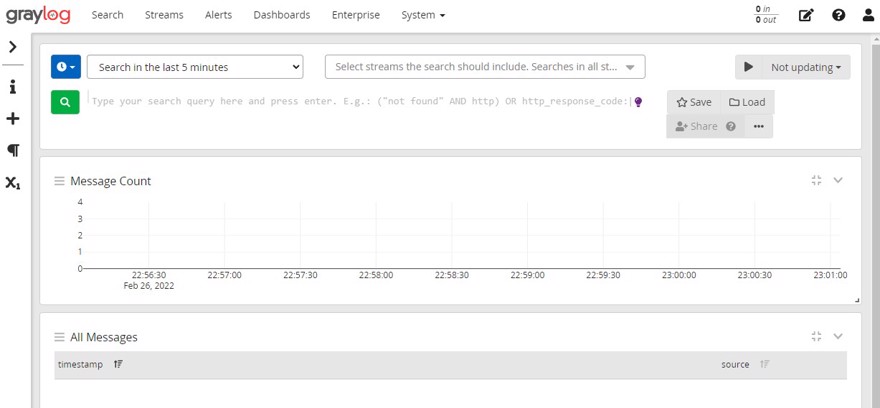
Task: Click the 23:00:00 chart axis label
Action: 679,275
